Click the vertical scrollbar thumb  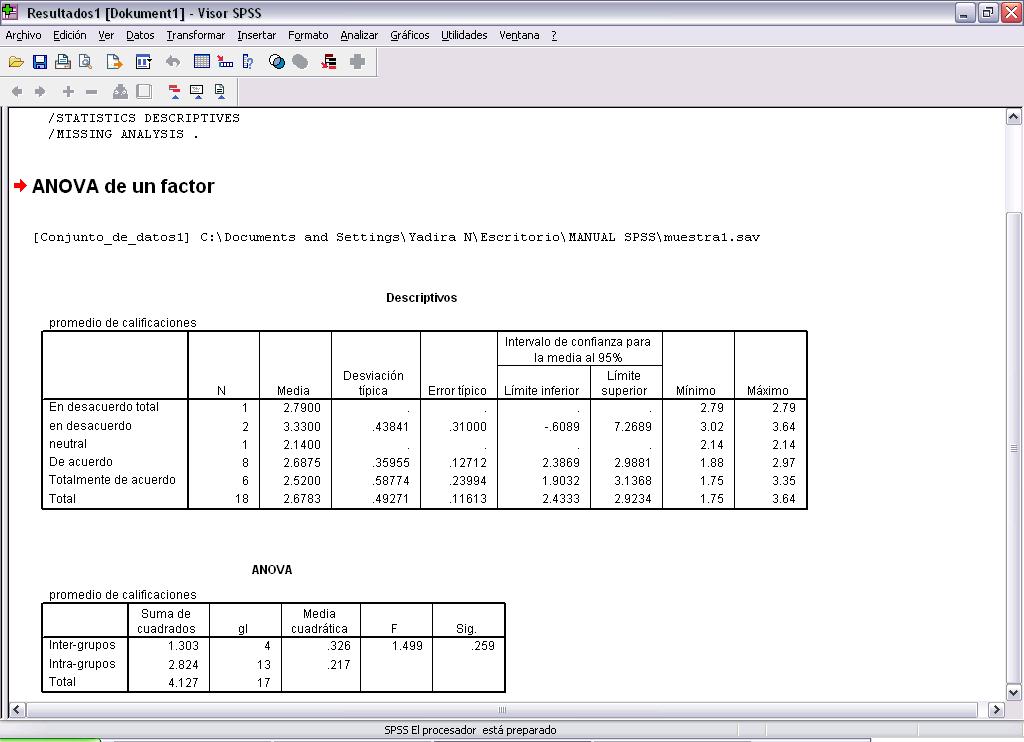[x=1013, y=448]
